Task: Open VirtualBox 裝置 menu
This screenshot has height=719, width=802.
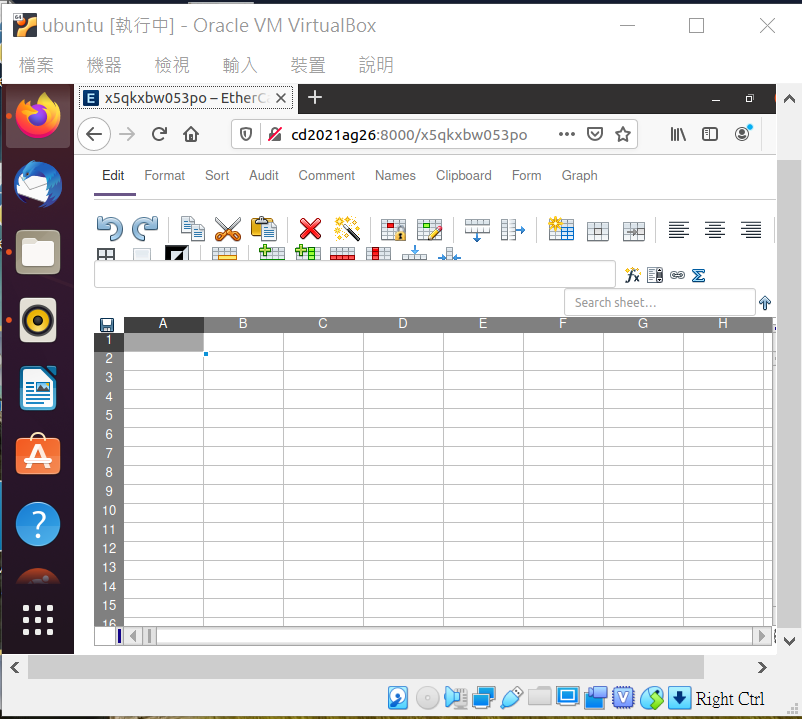Action: [308, 65]
